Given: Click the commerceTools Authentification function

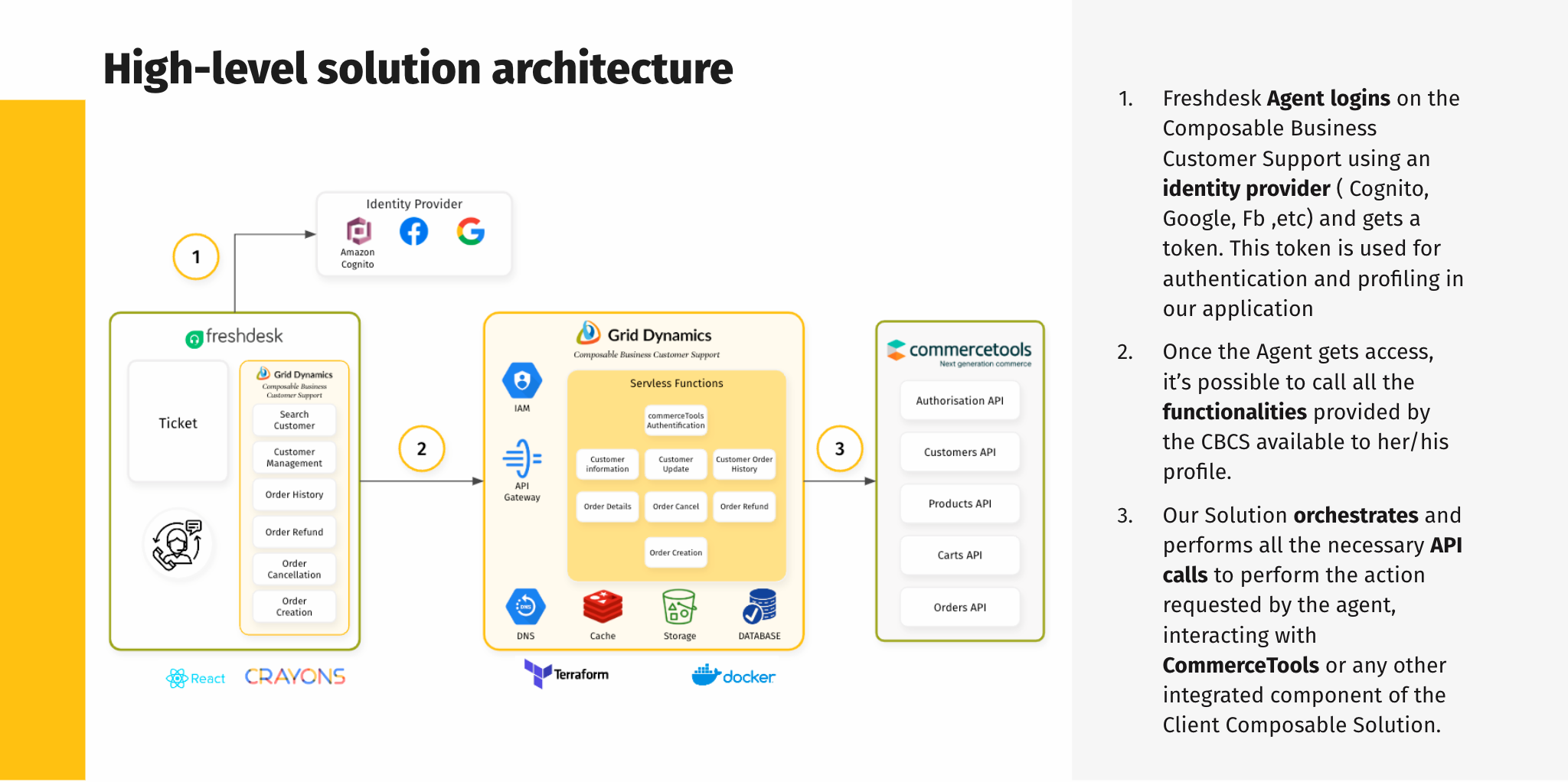Looking at the screenshot, I should point(676,420).
